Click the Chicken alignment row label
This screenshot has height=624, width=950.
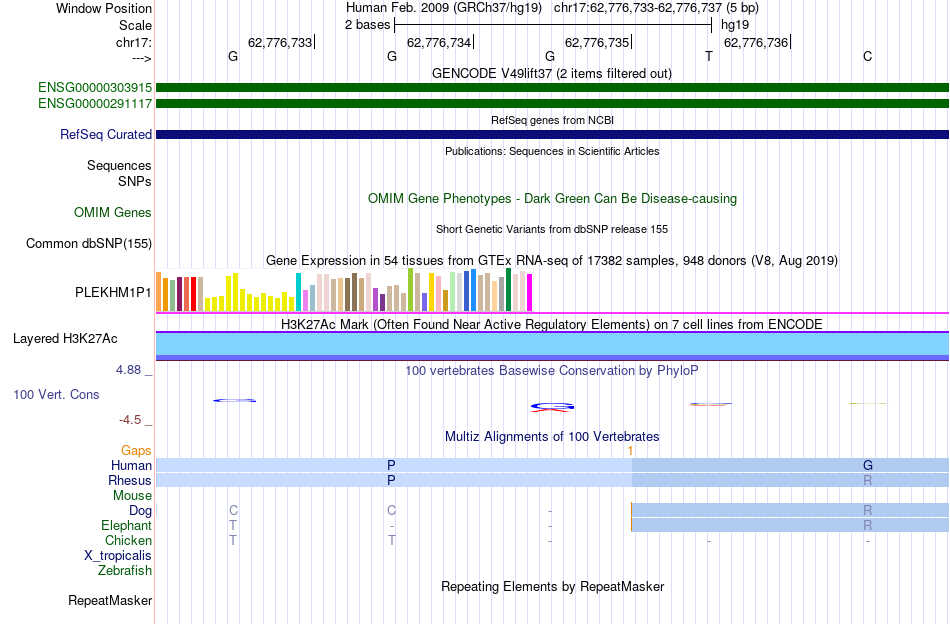(x=128, y=540)
